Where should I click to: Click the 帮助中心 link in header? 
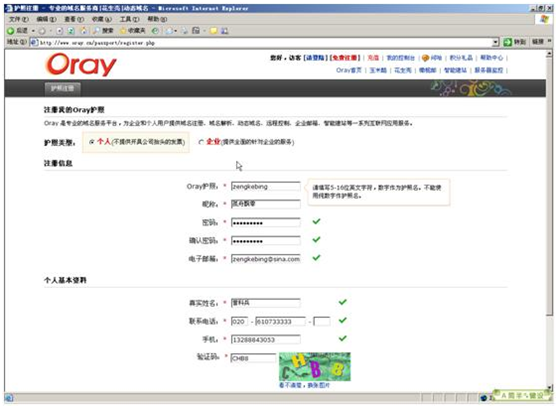(x=491, y=58)
